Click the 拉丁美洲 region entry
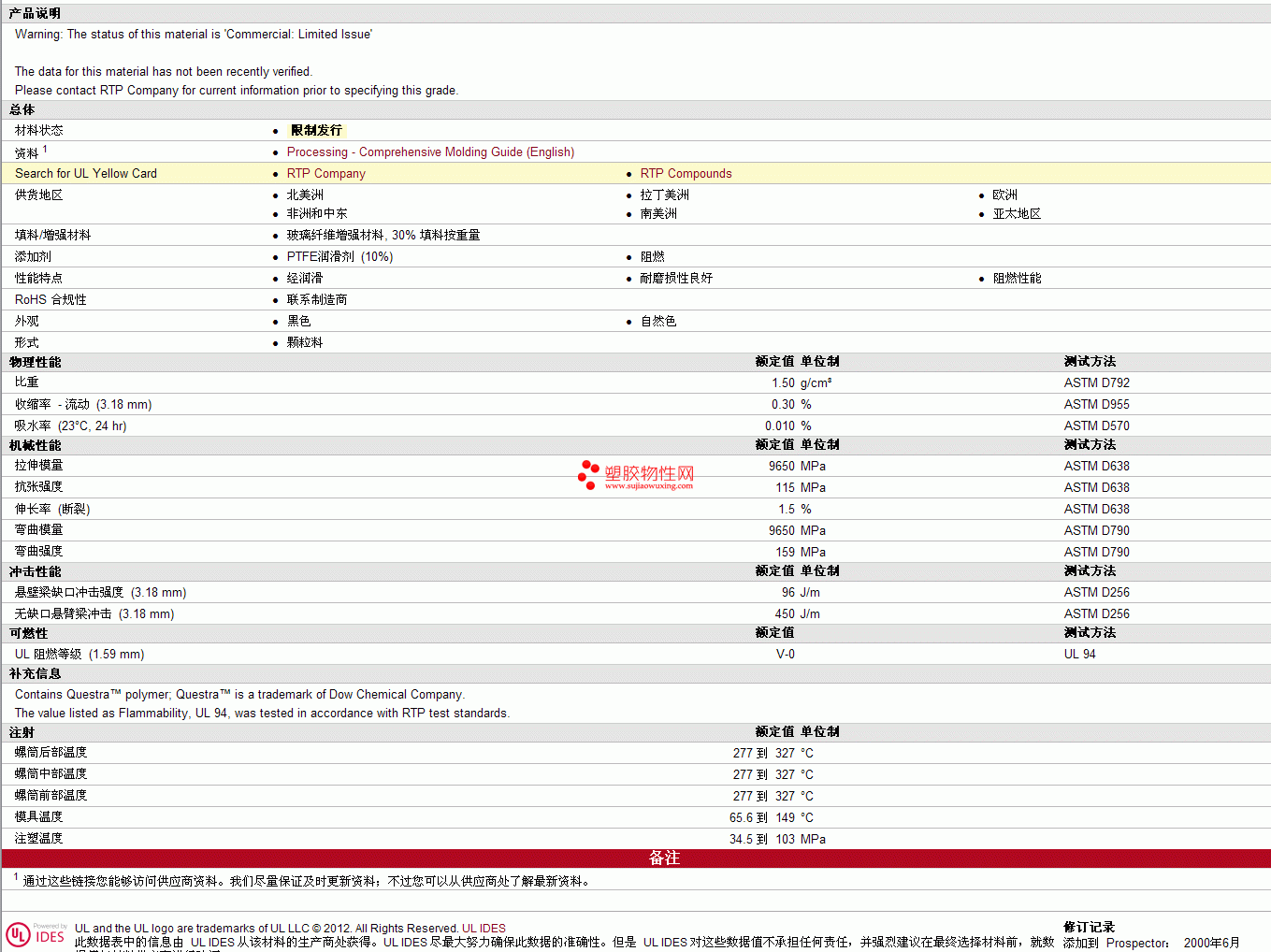 (x=664, y=195)
